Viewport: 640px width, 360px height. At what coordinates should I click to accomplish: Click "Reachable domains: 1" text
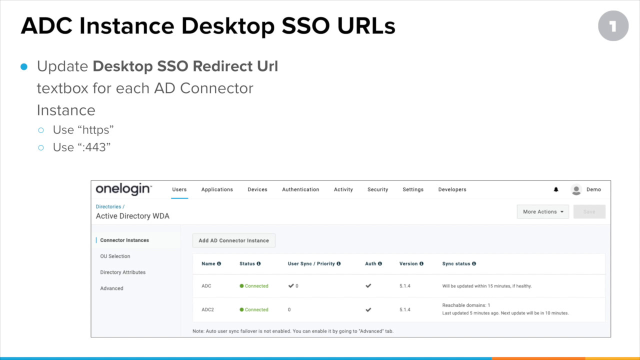click(x=466, y=305)
